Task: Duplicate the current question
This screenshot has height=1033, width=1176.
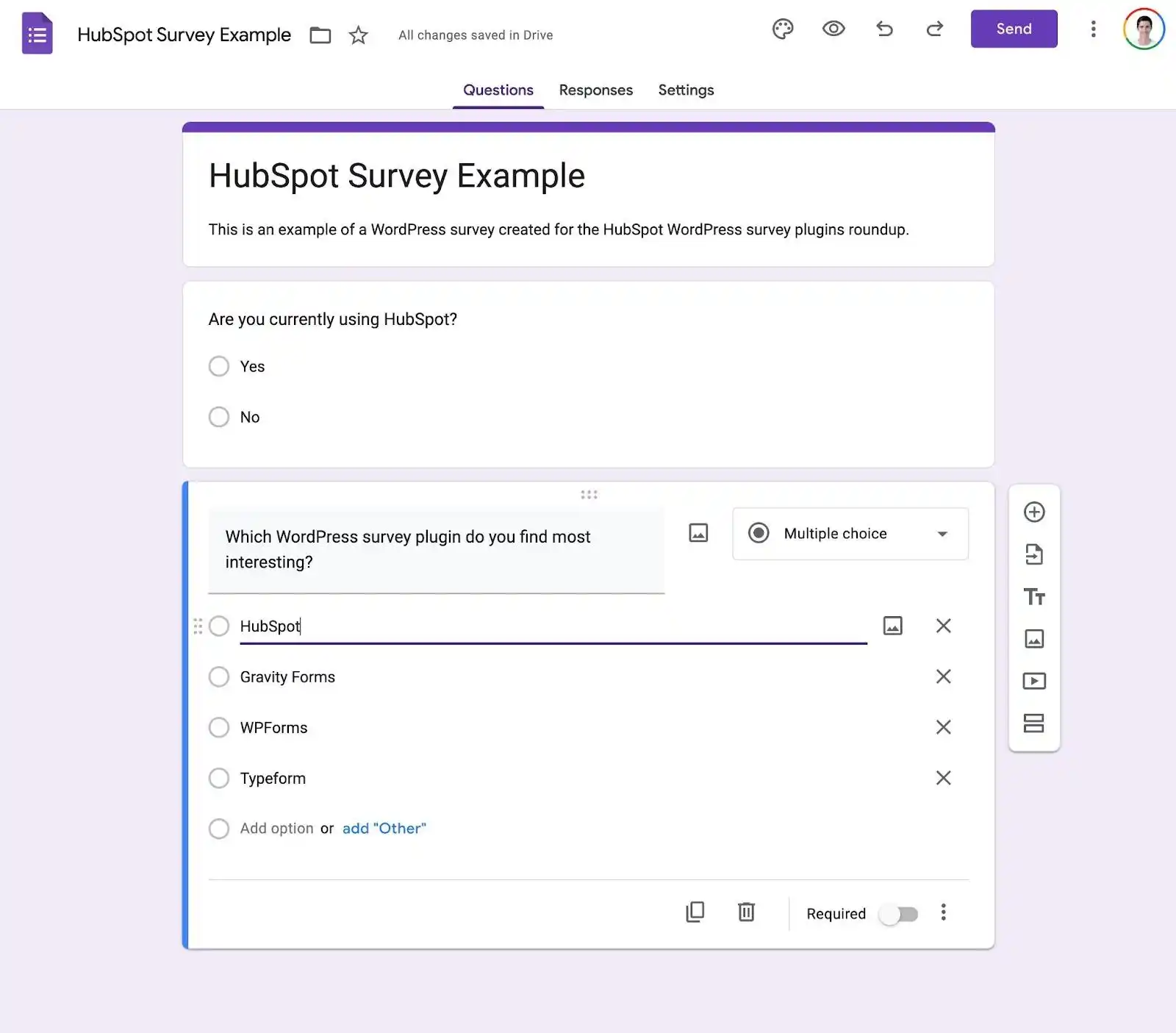Action: [x=695, y=912]
